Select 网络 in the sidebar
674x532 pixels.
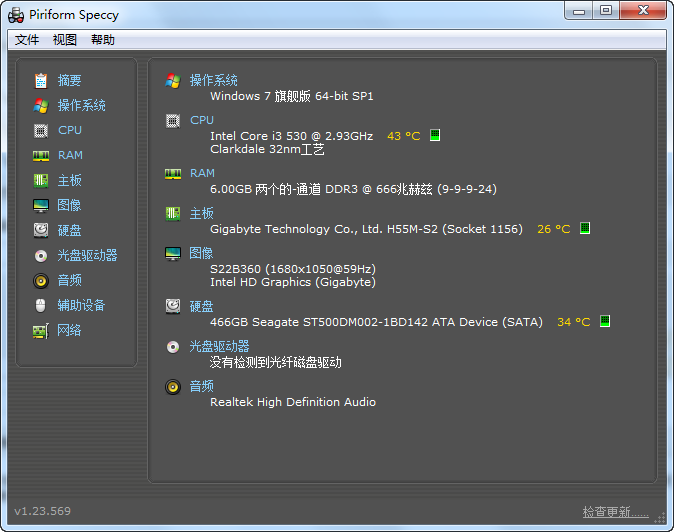coord(70,330)
